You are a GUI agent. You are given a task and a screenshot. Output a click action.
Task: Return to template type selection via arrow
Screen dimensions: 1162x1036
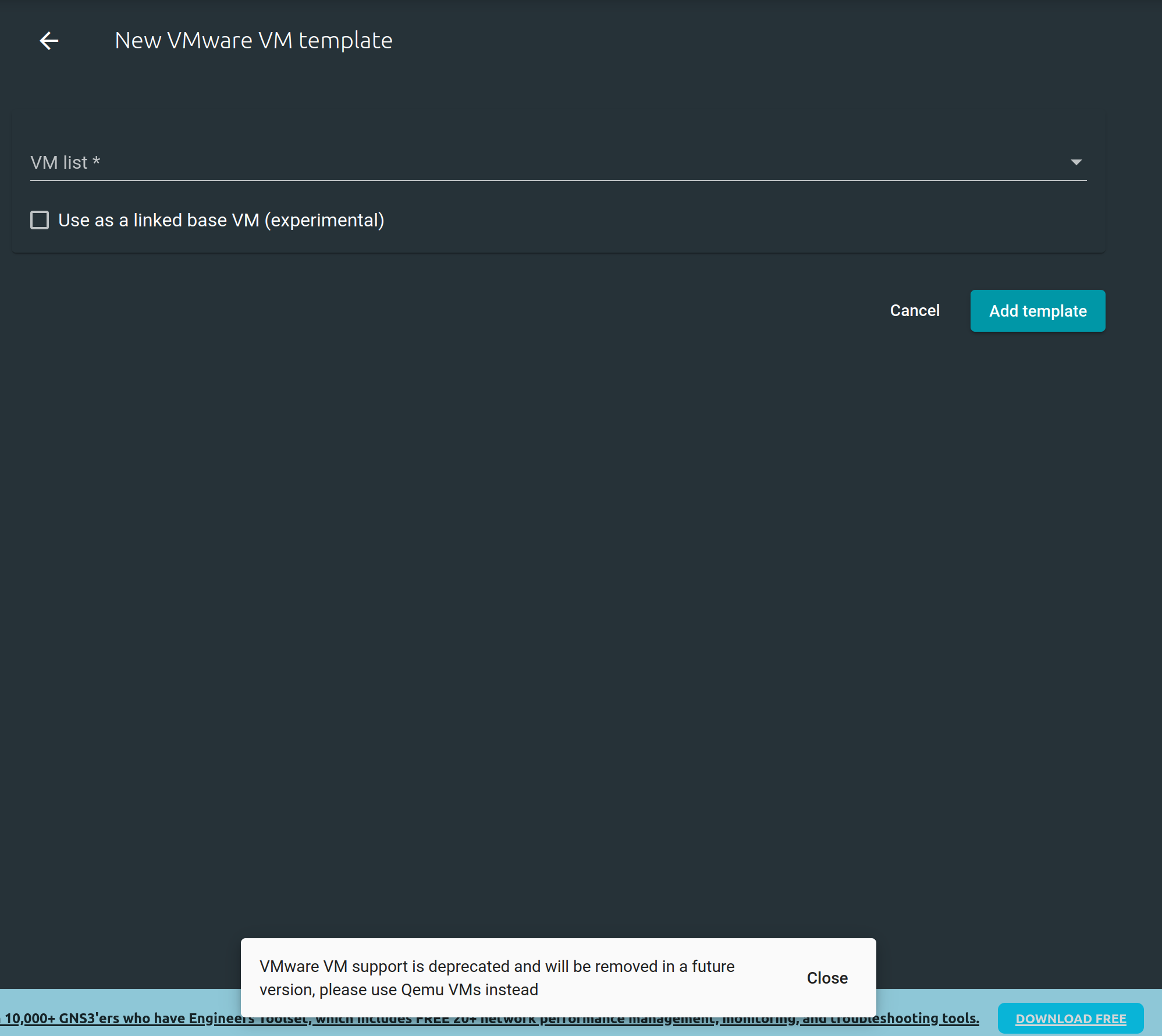coord(49,40)
